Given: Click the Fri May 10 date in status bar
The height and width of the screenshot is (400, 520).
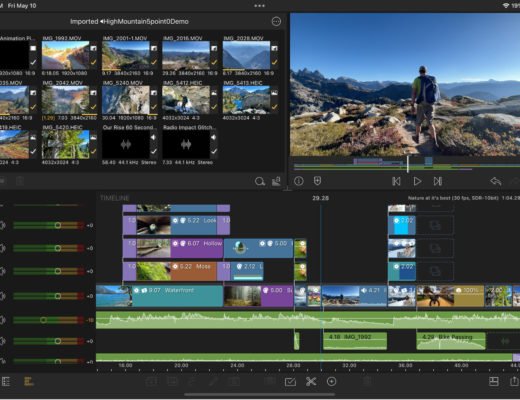Looking at the screenshot, I should click(x=22, y=6).
